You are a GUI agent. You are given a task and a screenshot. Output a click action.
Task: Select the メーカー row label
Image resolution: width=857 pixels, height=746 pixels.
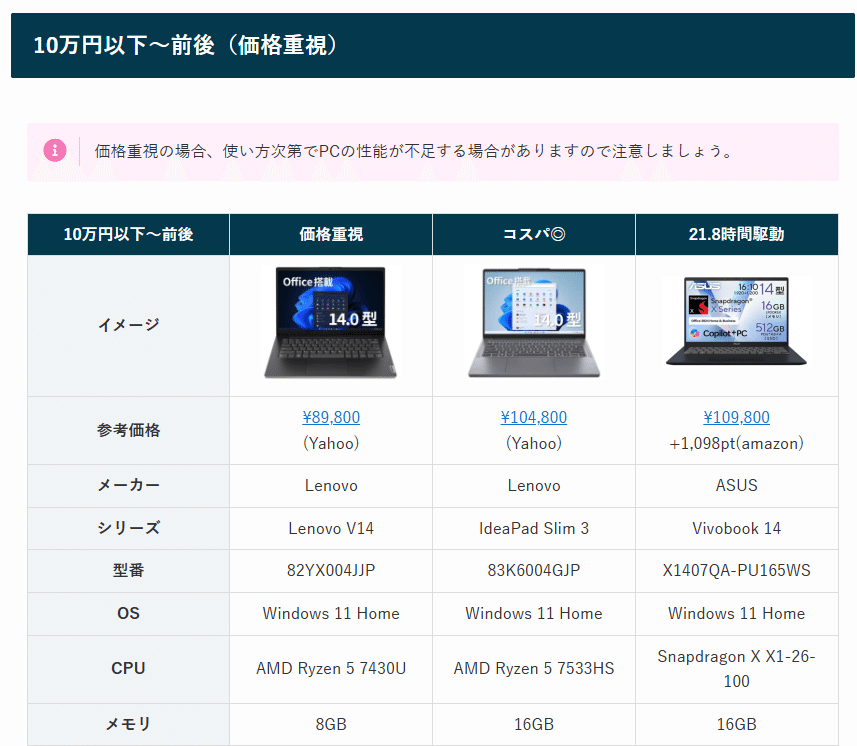pyautogui.click(x=128, y=485)
